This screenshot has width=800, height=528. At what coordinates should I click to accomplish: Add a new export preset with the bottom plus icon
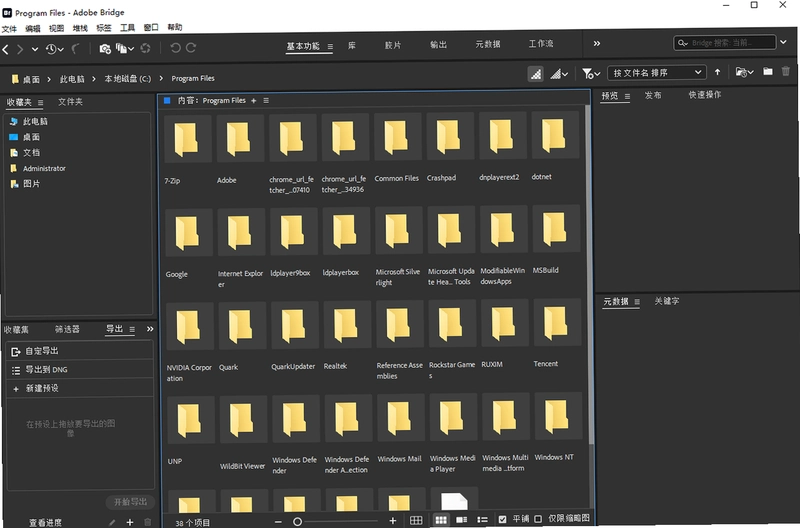coord(130,522)
